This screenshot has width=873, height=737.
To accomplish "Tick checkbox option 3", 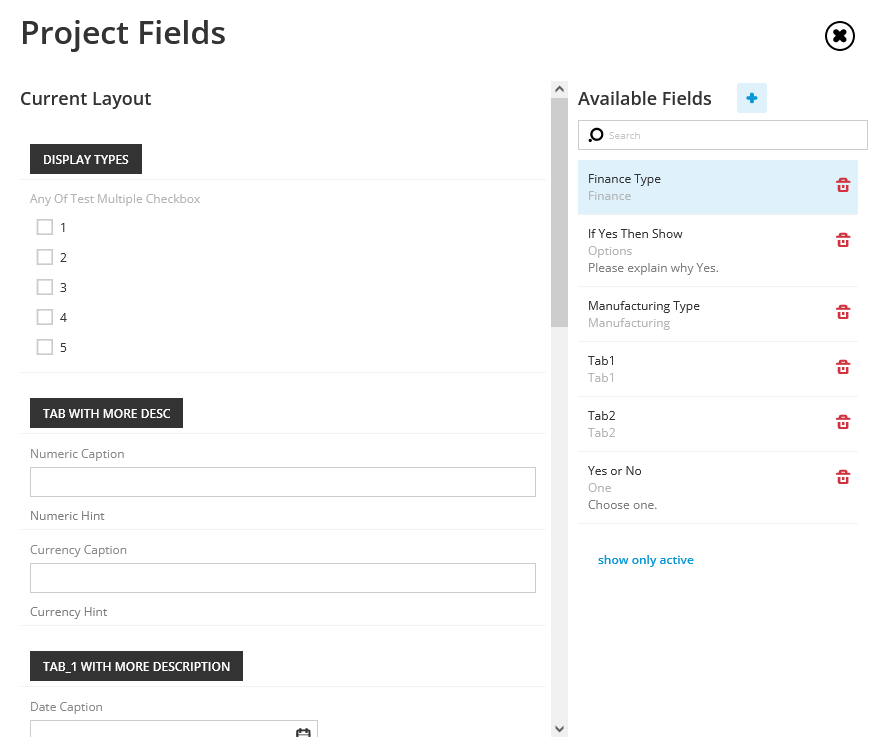I will (x=45, y=287).
